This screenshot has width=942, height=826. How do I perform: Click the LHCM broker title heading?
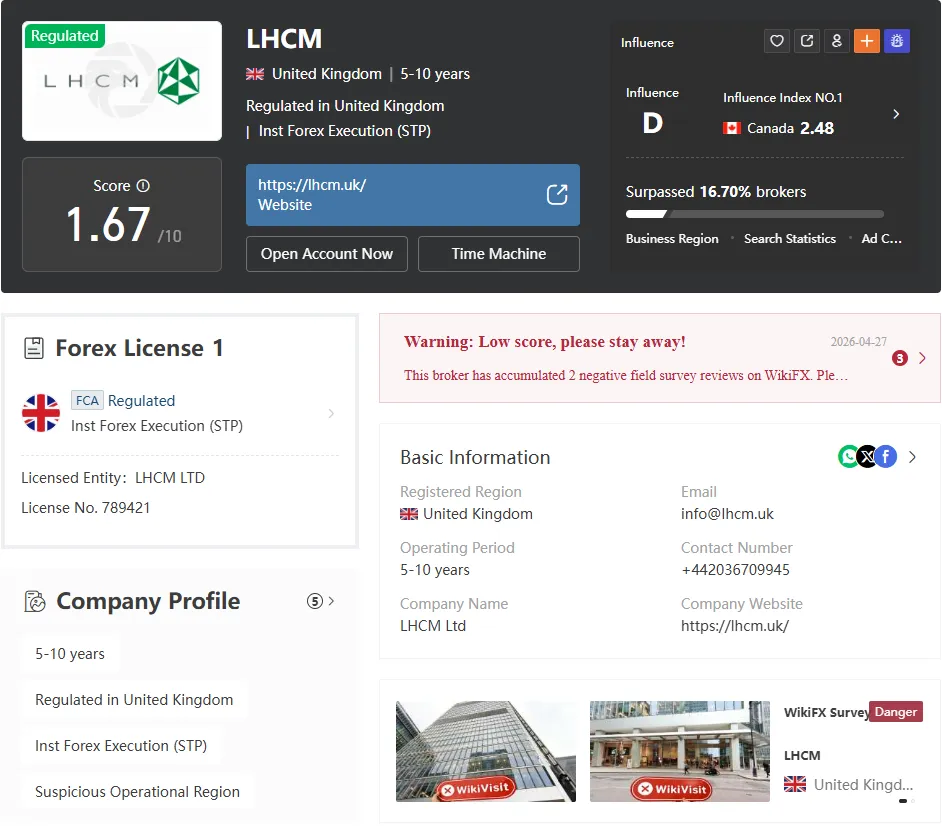point(284,39)
